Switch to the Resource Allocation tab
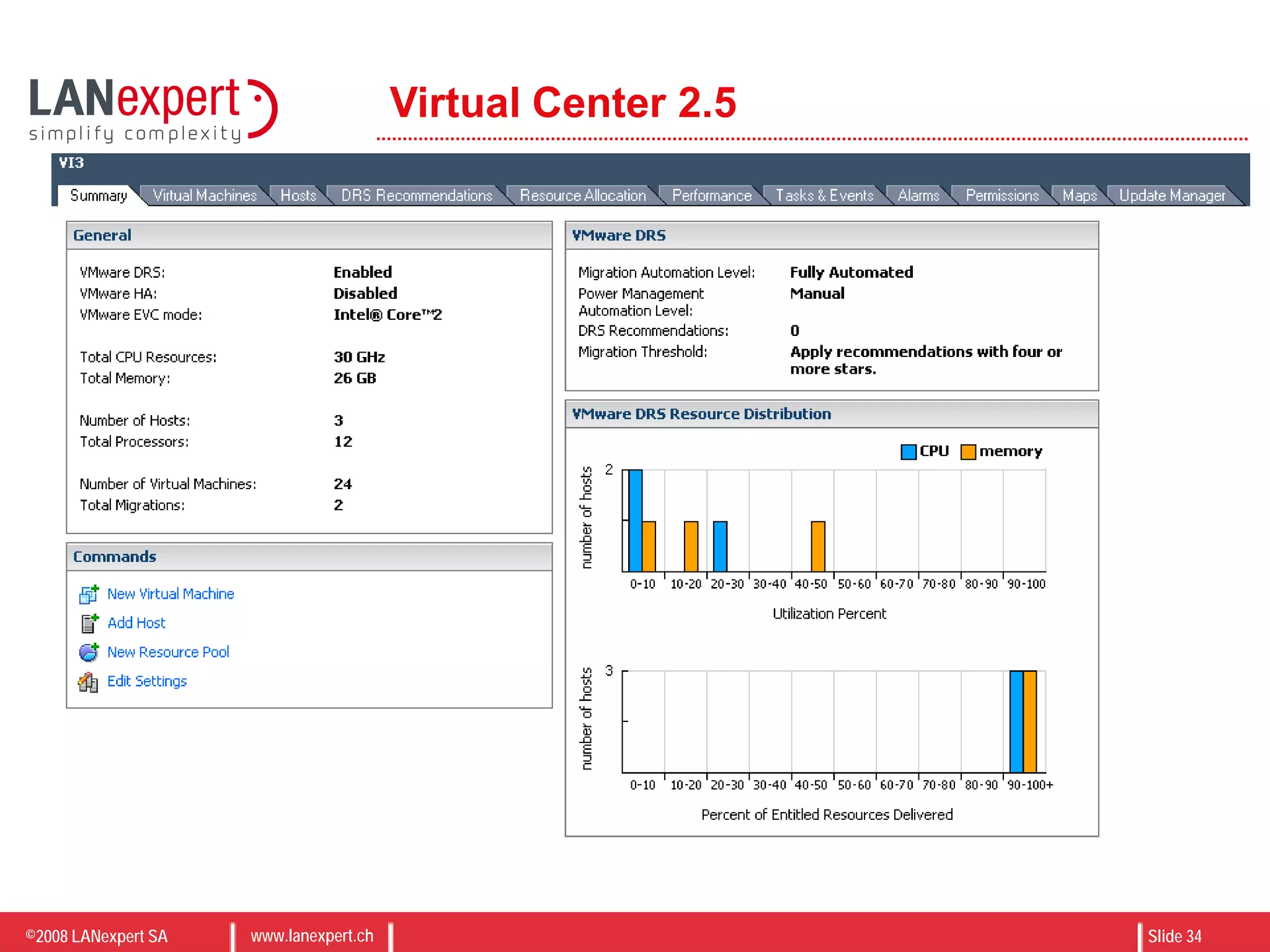The height and width of the screenshot is (952, 1270). (582, 195)
